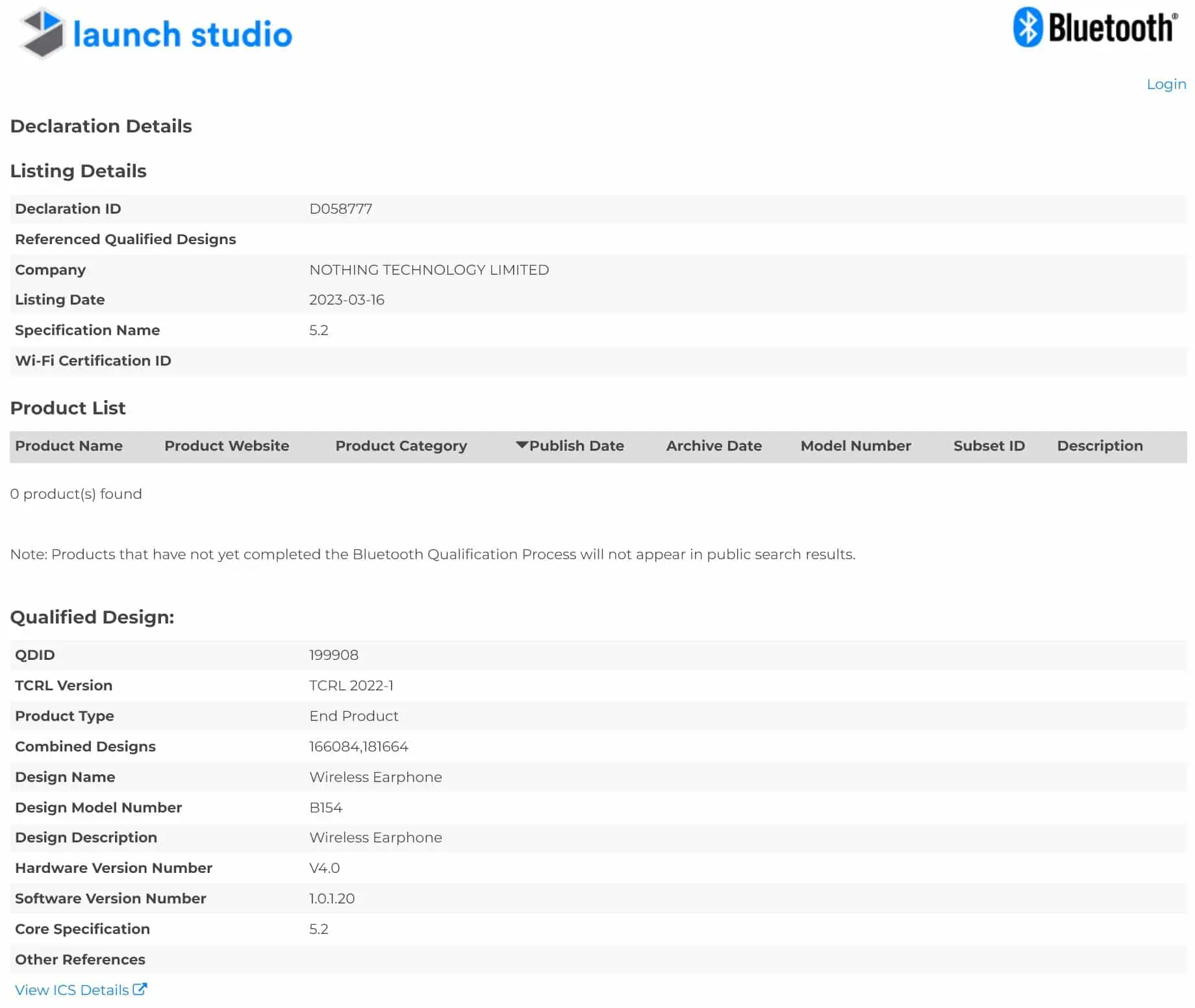
Task: Click the Product List heading
Action: (68, 408)
